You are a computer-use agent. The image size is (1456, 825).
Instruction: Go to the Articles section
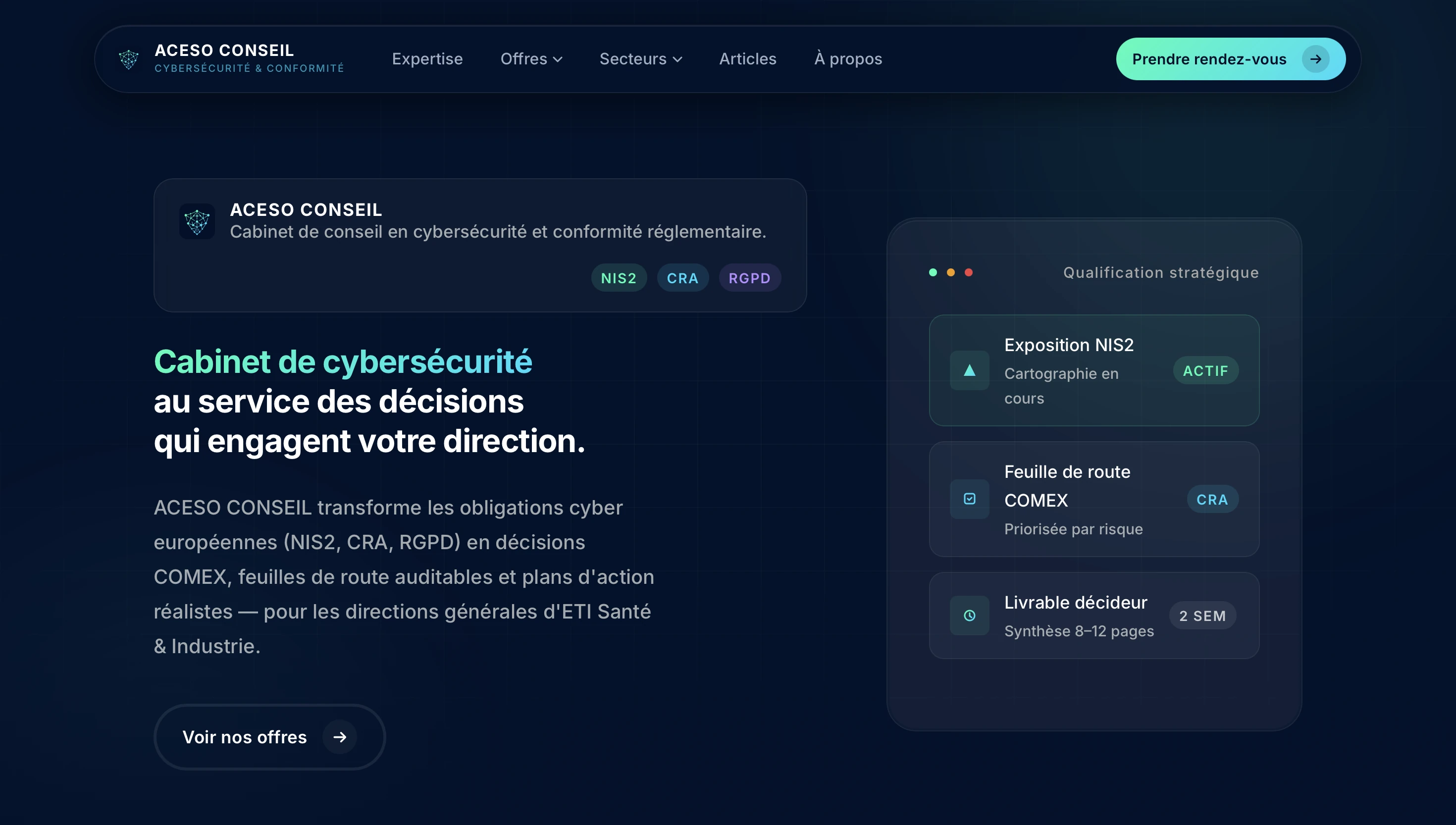click(x=748, y=59)
